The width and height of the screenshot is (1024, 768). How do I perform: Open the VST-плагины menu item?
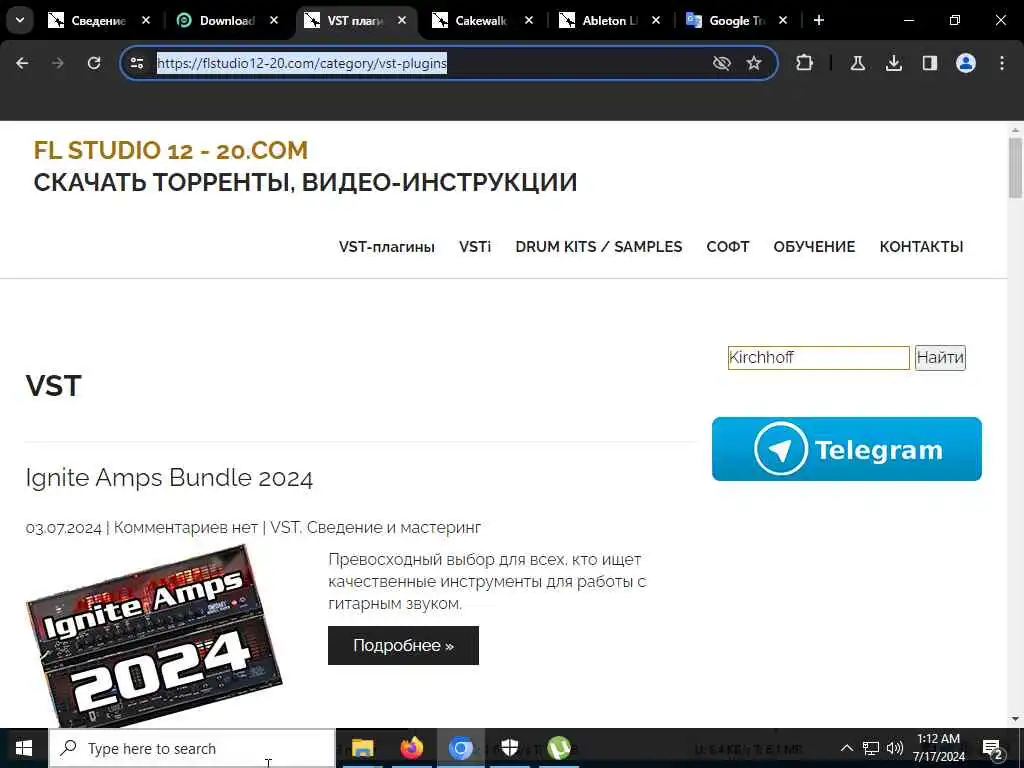click(387, 247)
